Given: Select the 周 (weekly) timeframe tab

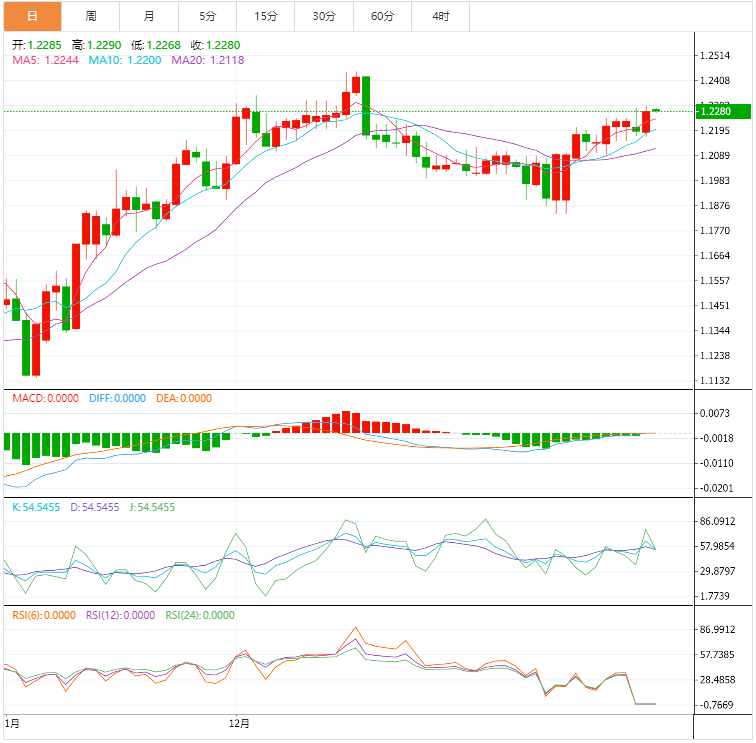Looking at the screenshot, I should (91, 16).
